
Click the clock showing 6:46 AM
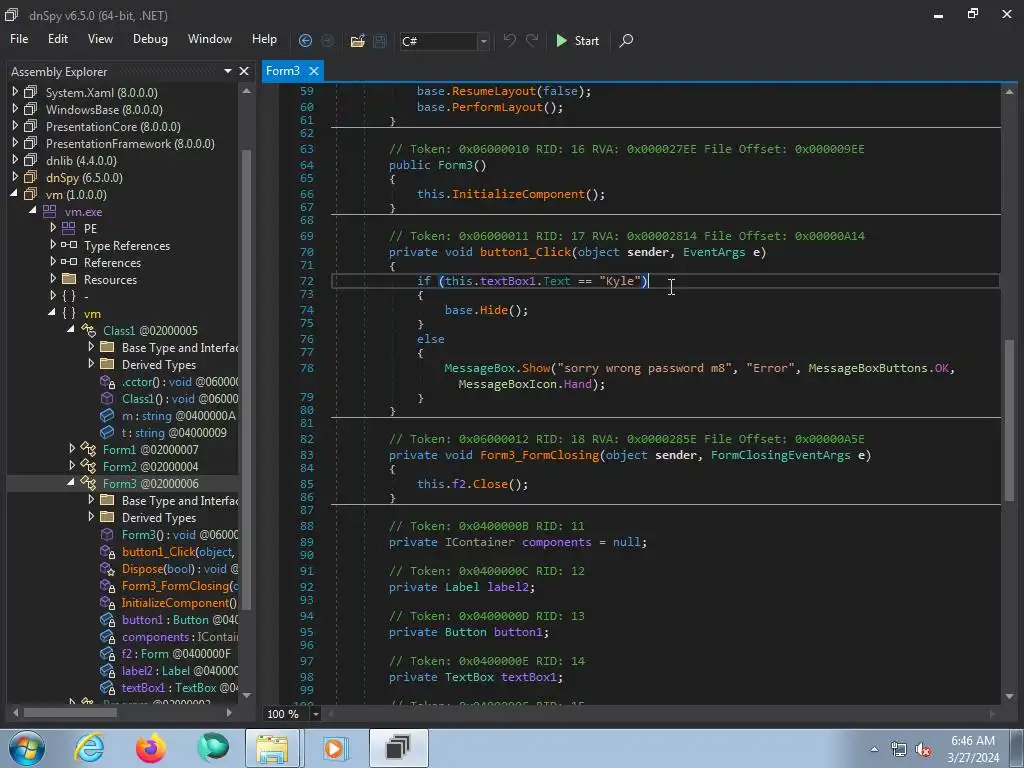pos(973,741)
